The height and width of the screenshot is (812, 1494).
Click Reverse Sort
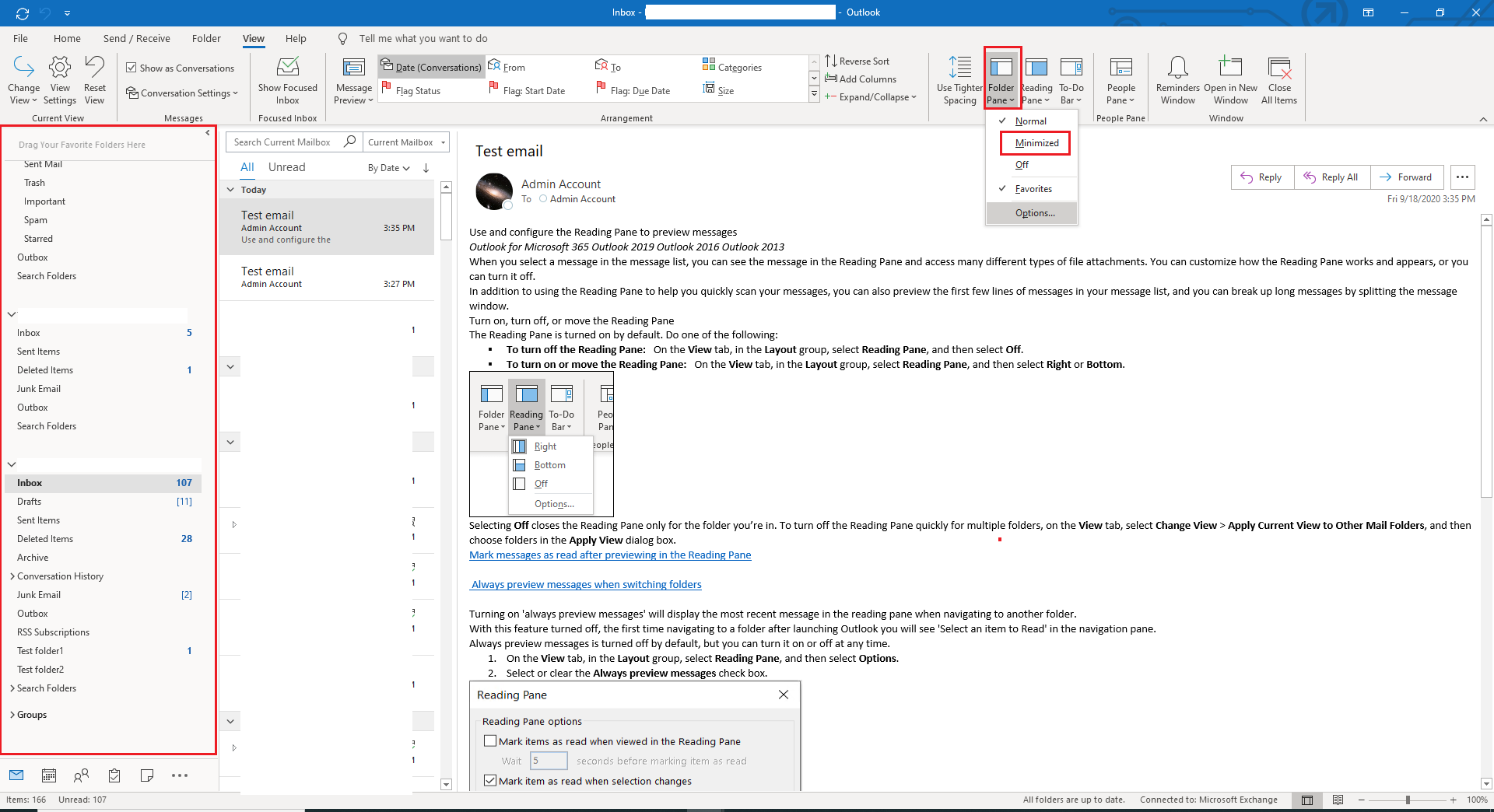(857, 61)
